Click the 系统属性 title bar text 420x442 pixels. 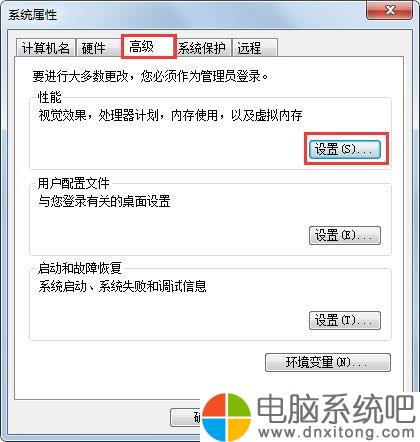pos(32,15)
